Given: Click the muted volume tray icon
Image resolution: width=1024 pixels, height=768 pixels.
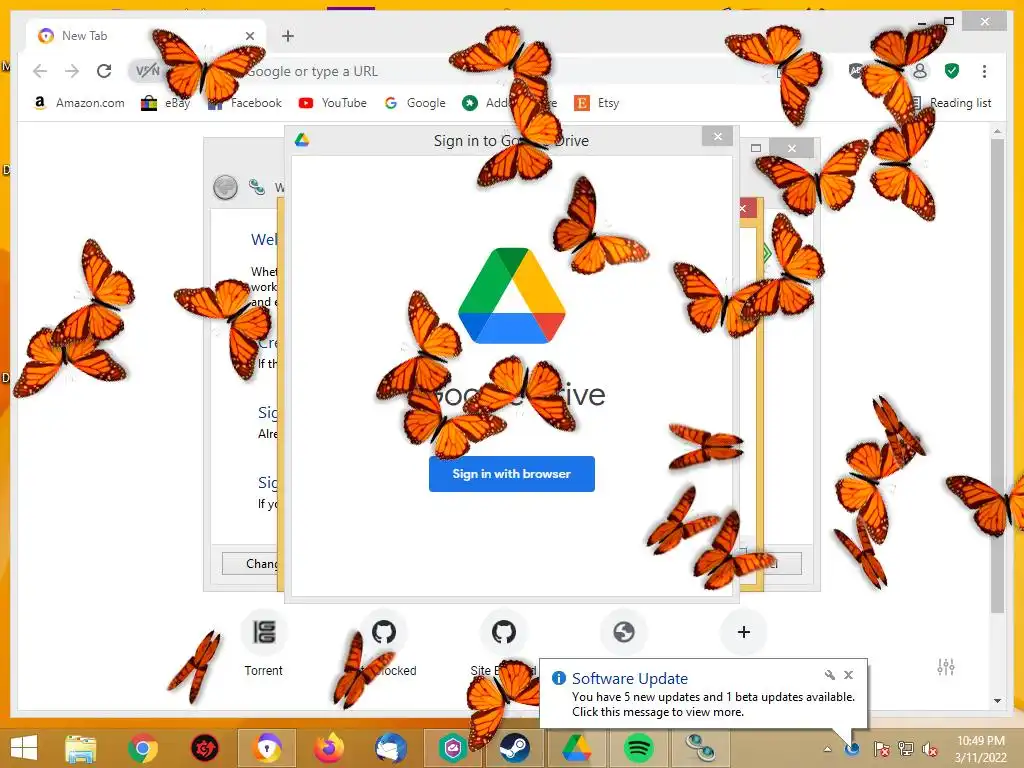Looking at the screenshot, I should 930,749.
